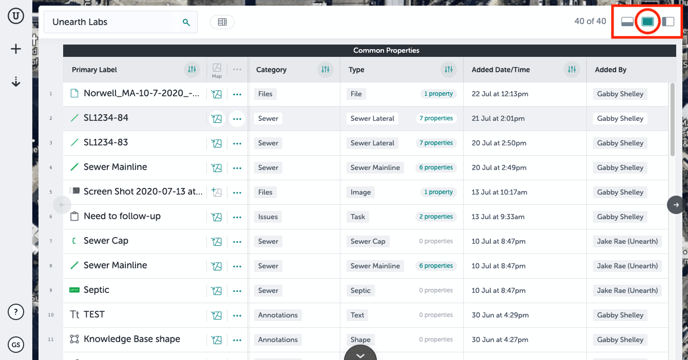
Task: Open more options for SL1234-83 row
Action: tap(237, 144)
